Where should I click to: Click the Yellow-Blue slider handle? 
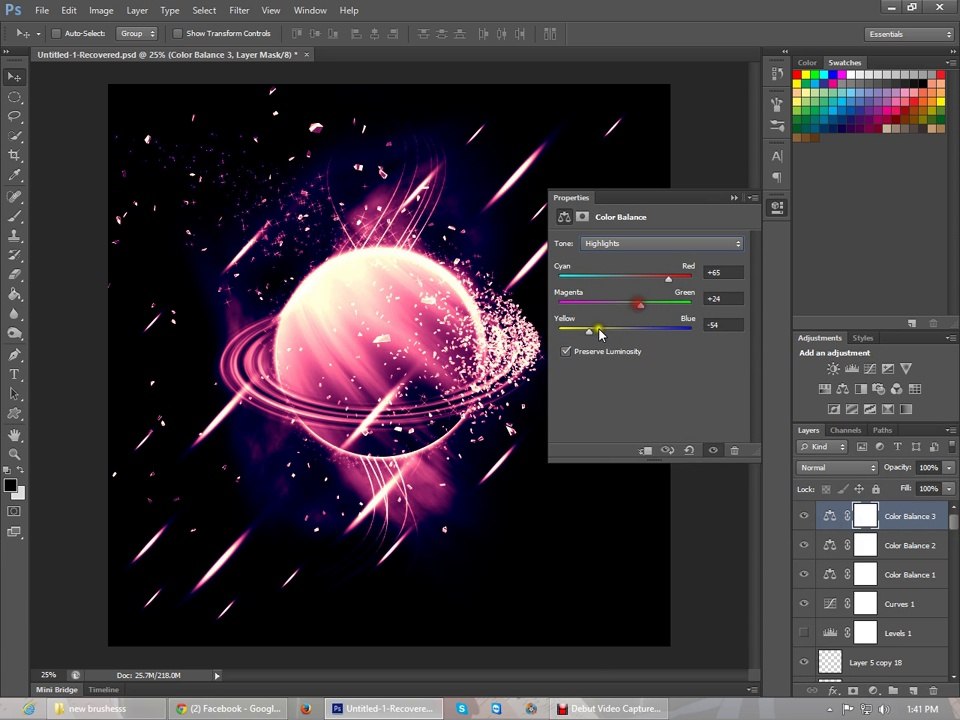point(589,332)
